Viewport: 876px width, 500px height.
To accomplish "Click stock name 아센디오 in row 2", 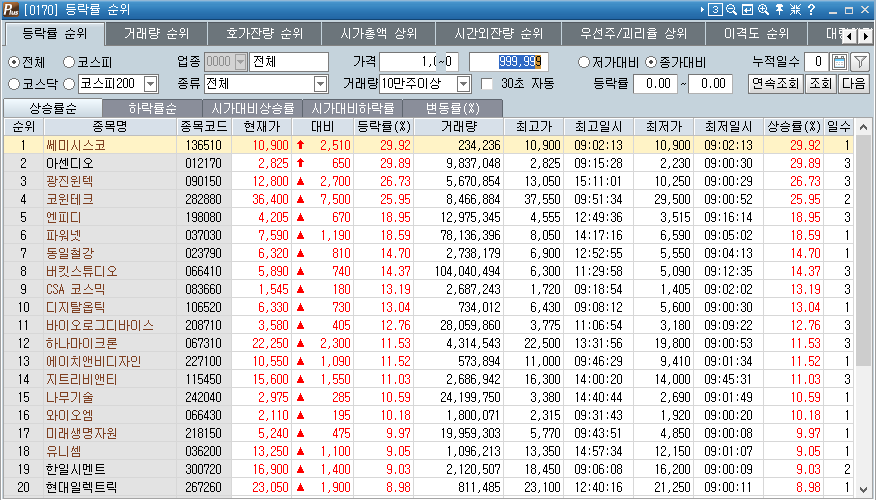I will click(69, 163).
